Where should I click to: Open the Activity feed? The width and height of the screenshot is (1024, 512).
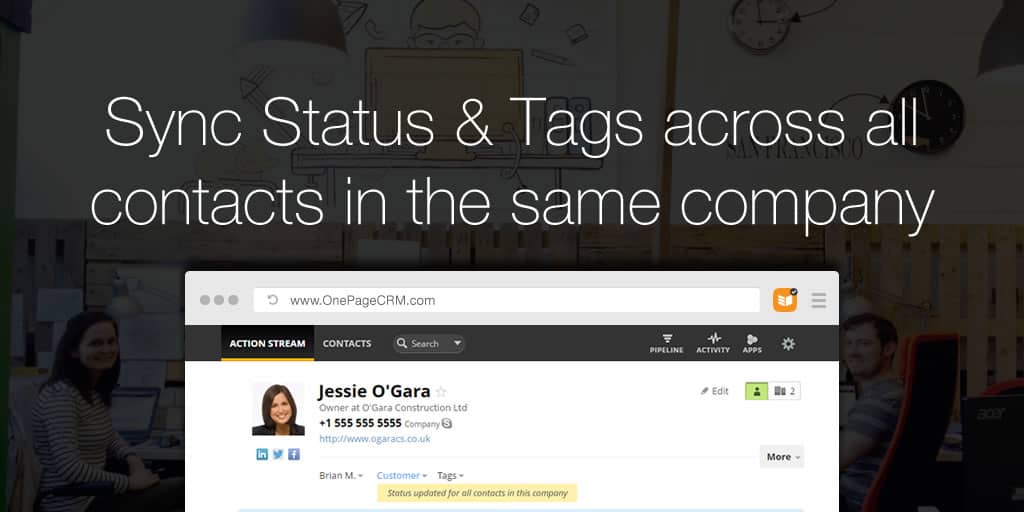(712, 344)
